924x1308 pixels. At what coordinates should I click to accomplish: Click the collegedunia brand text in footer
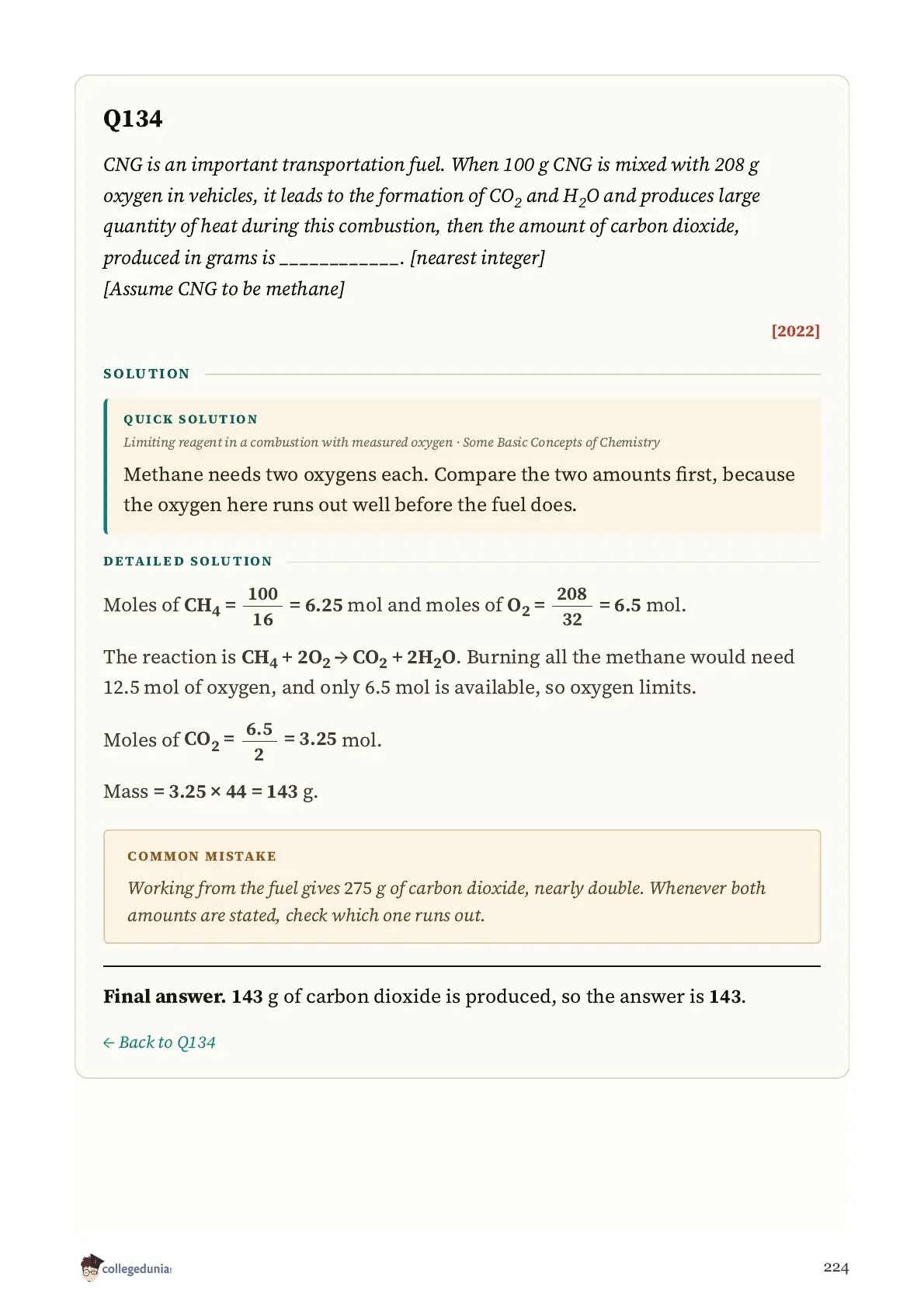tap(137, 1268)
